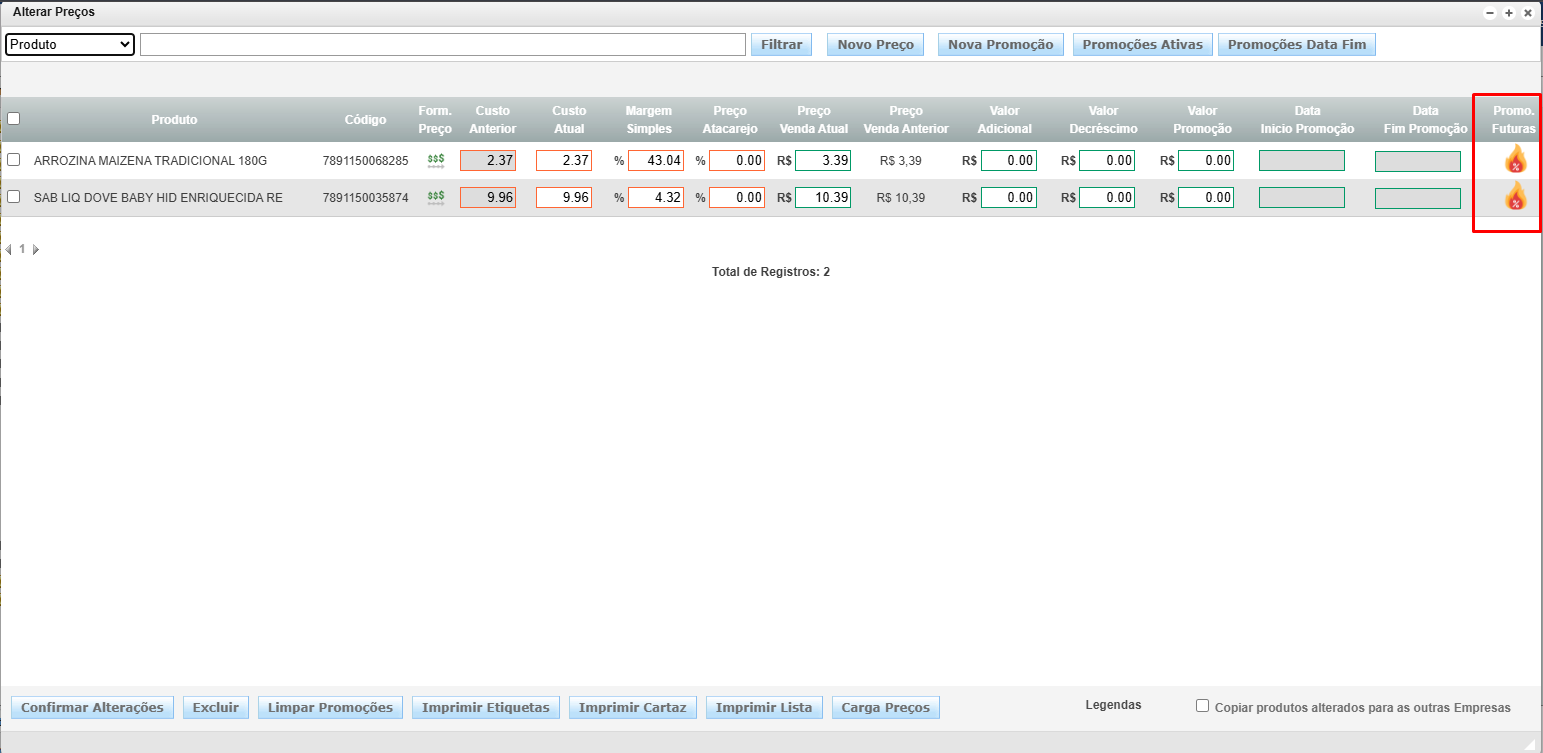Open price formation icon for SAB LIQ DOVE

tap(436, 198)
